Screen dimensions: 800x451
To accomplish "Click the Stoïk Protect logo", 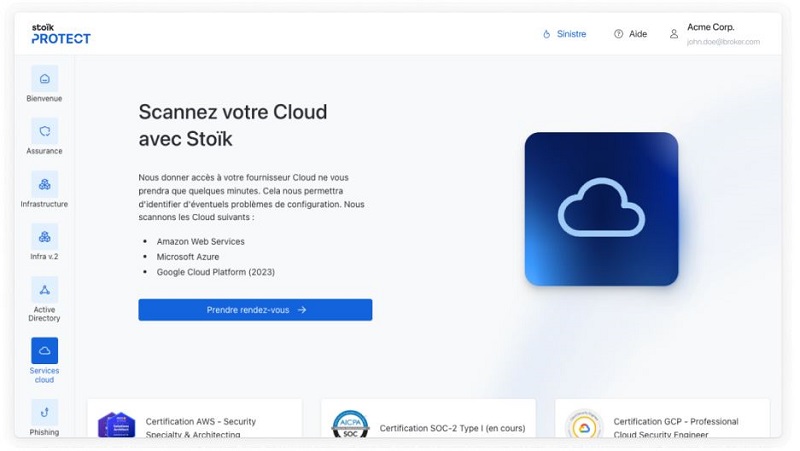I will (60, 33).
